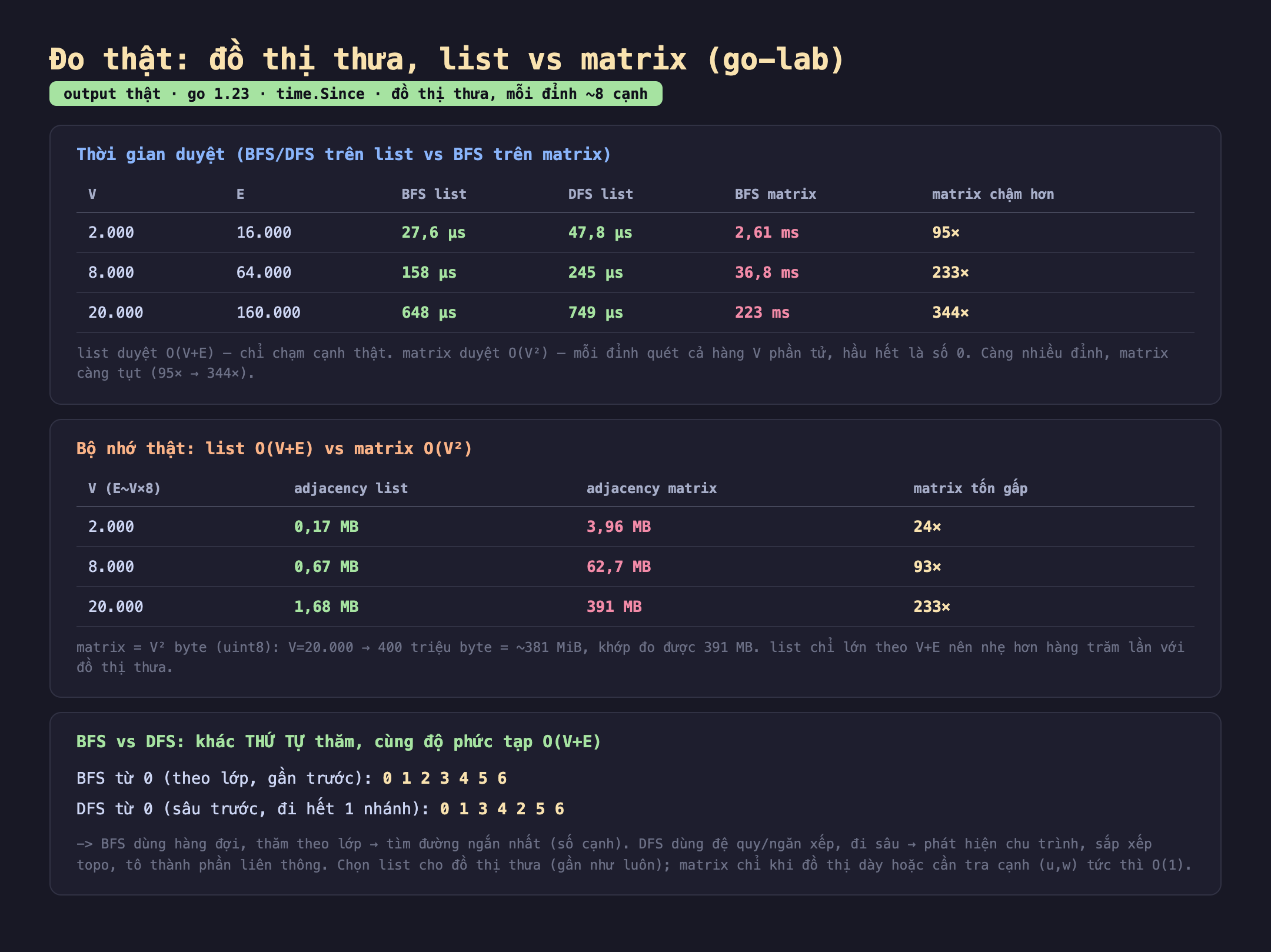Click the 'BFS list' column header
This screenshot has height=952, width=1271.
pyautogui.click(x=434, y=194)
